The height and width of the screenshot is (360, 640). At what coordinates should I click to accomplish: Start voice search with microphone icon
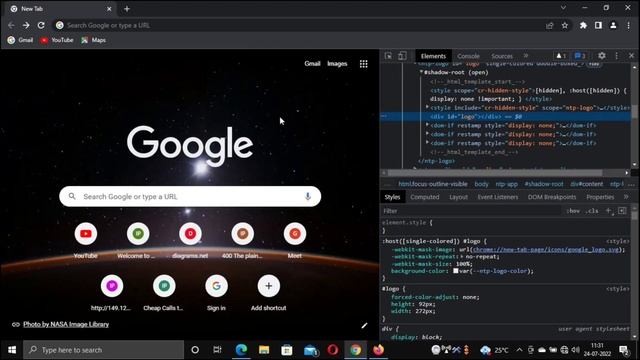tap(308, 196)
